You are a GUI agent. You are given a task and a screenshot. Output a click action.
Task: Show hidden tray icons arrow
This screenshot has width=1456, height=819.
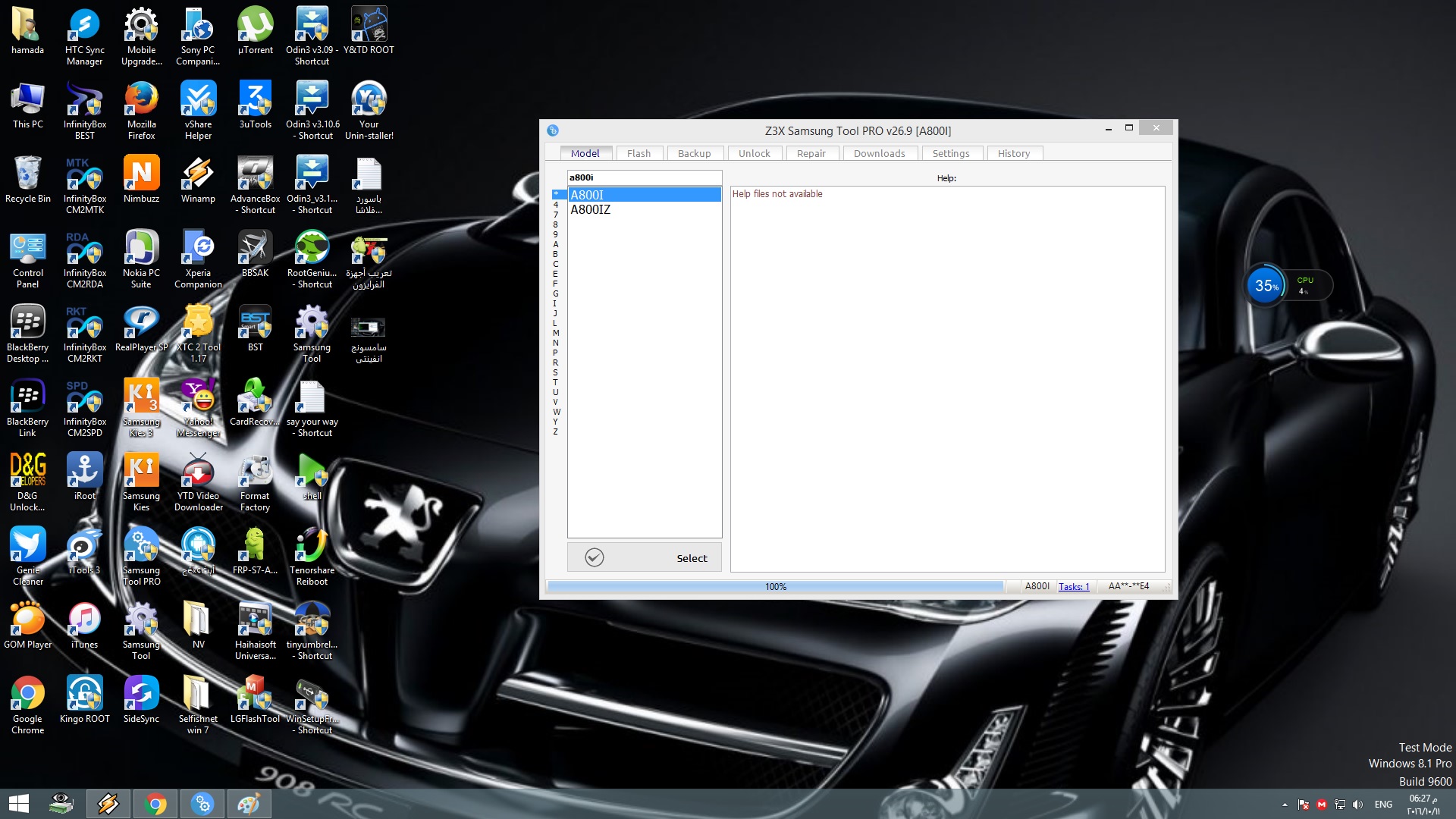(x=1285, y=805)
